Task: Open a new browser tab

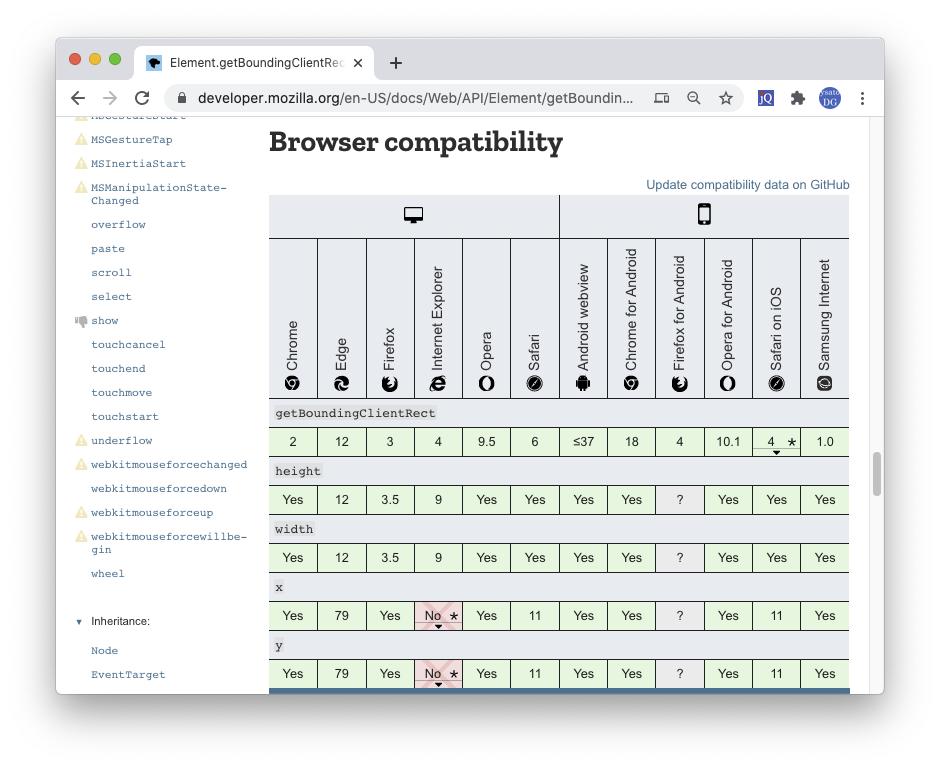Action: (396, 63)
